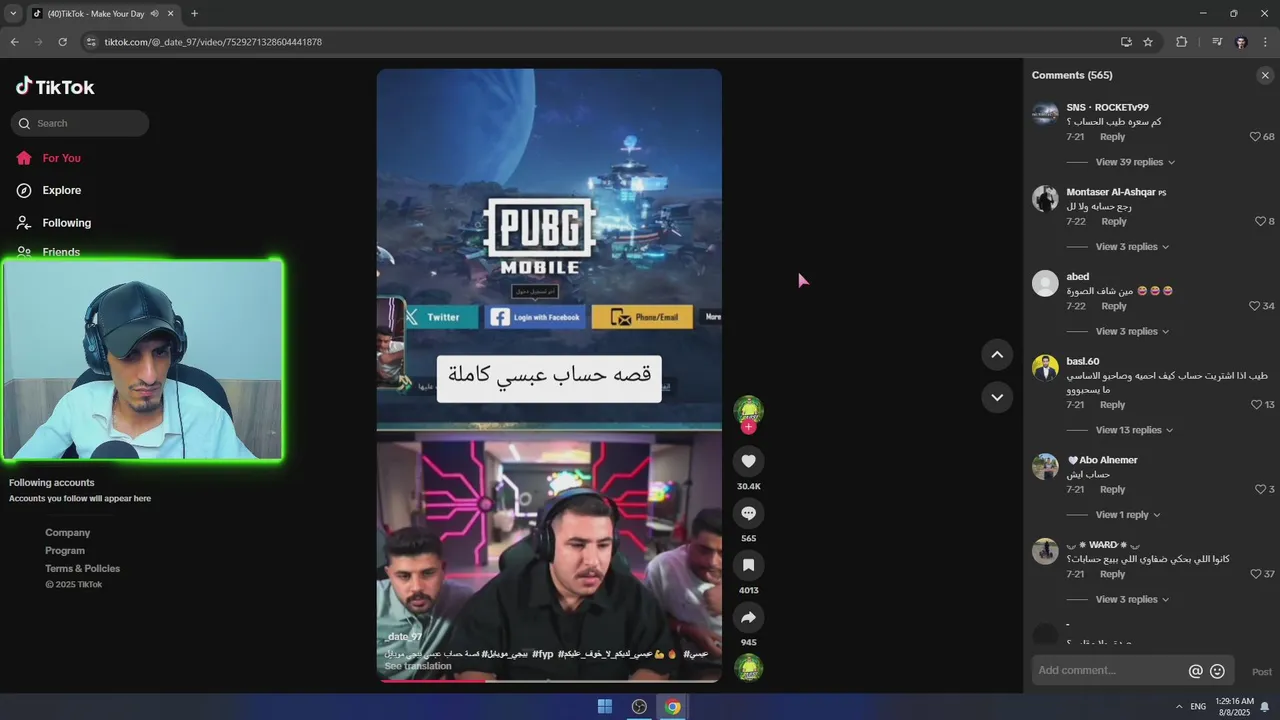
Task: Like SNS ROCKETv99's comment
Action: [1255, 137]
